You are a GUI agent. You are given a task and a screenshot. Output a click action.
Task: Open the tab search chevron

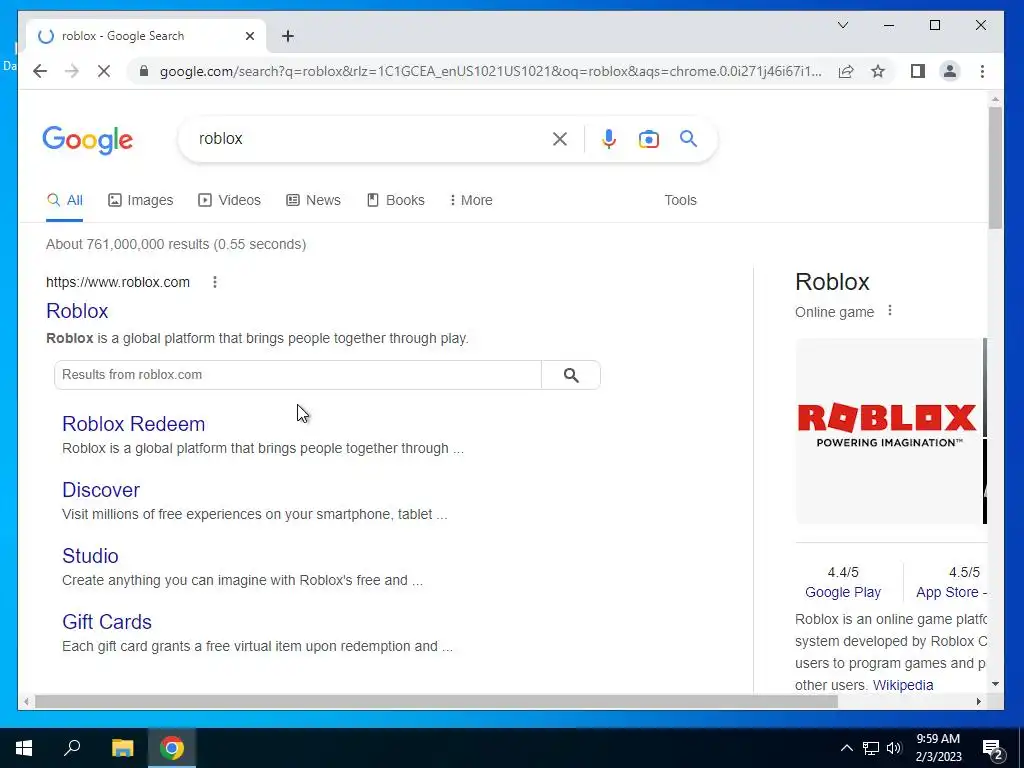tap(843, 25)
